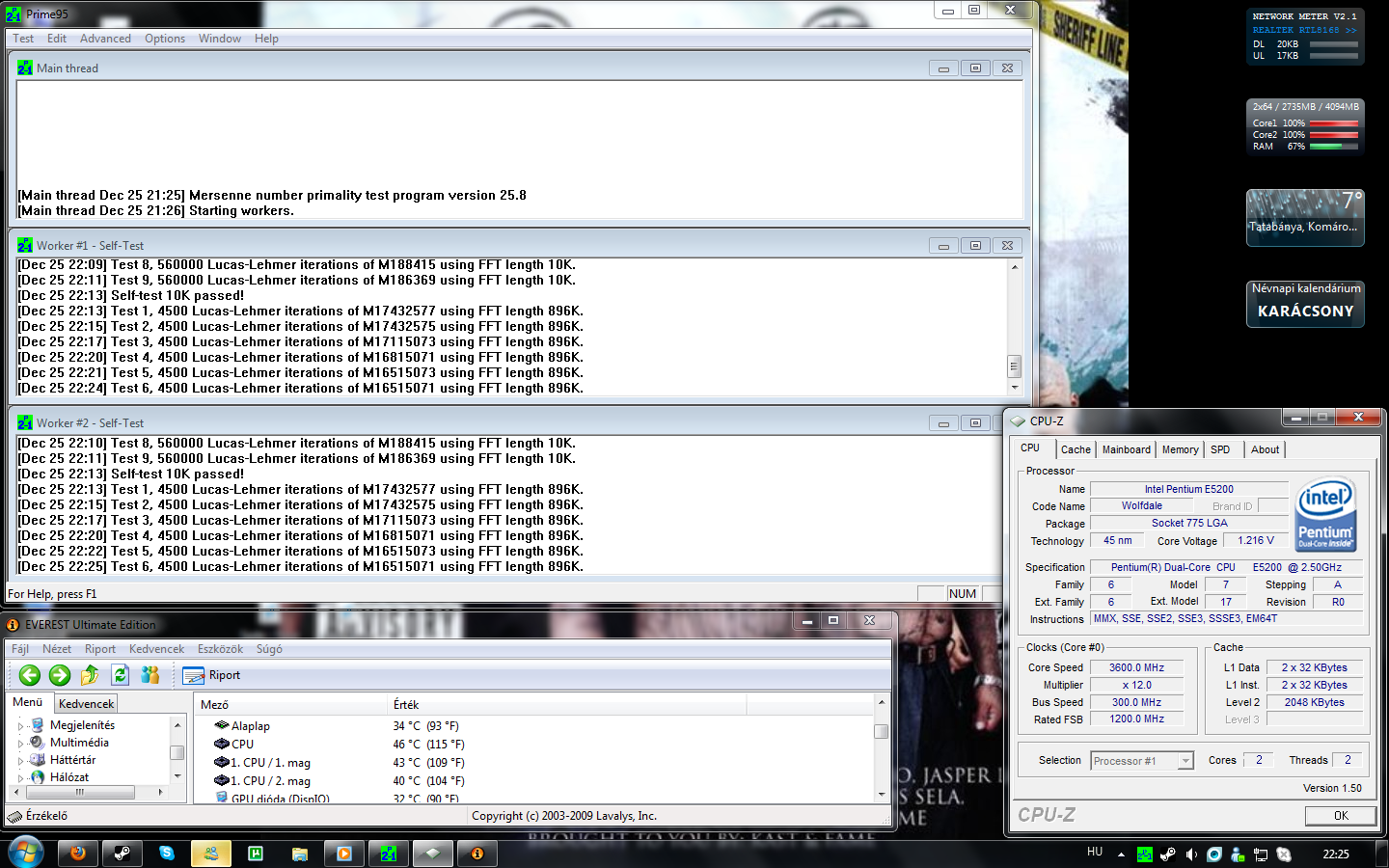The width and height of the screenshot is (1389, 868).
Task: Click OK button in CPU-Z
Action: (1341, 816)
